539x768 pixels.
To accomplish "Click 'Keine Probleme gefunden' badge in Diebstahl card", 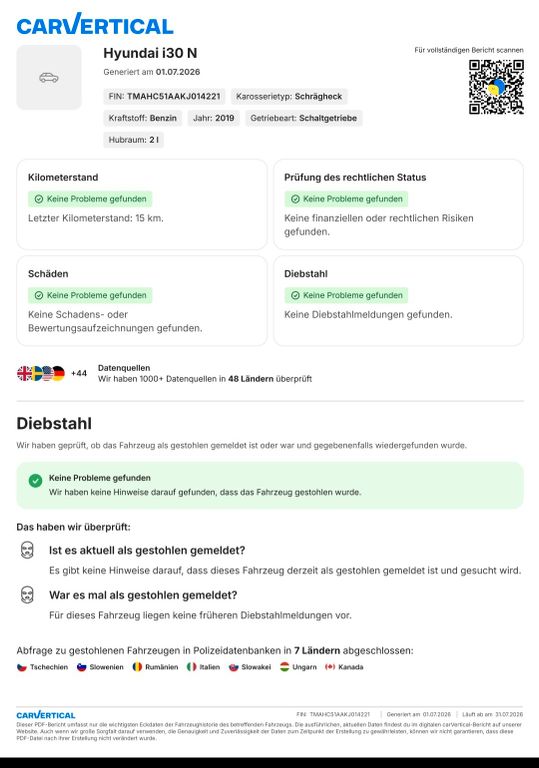I will [346, 295].
